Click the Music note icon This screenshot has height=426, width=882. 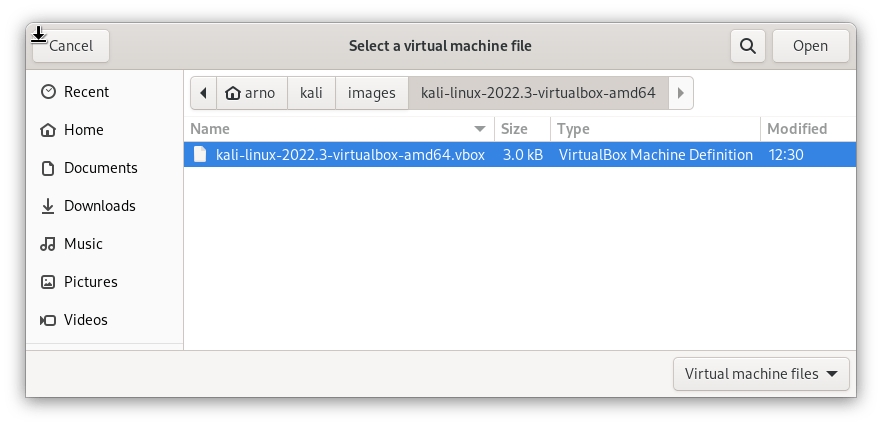[x=48, y=244]
